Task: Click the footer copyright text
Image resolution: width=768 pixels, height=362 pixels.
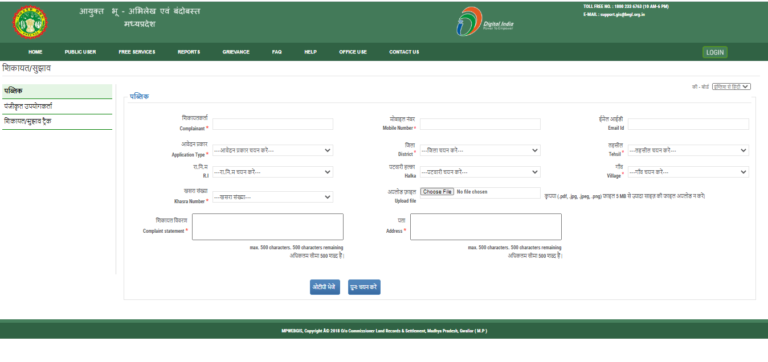Action: coord(384,331)
